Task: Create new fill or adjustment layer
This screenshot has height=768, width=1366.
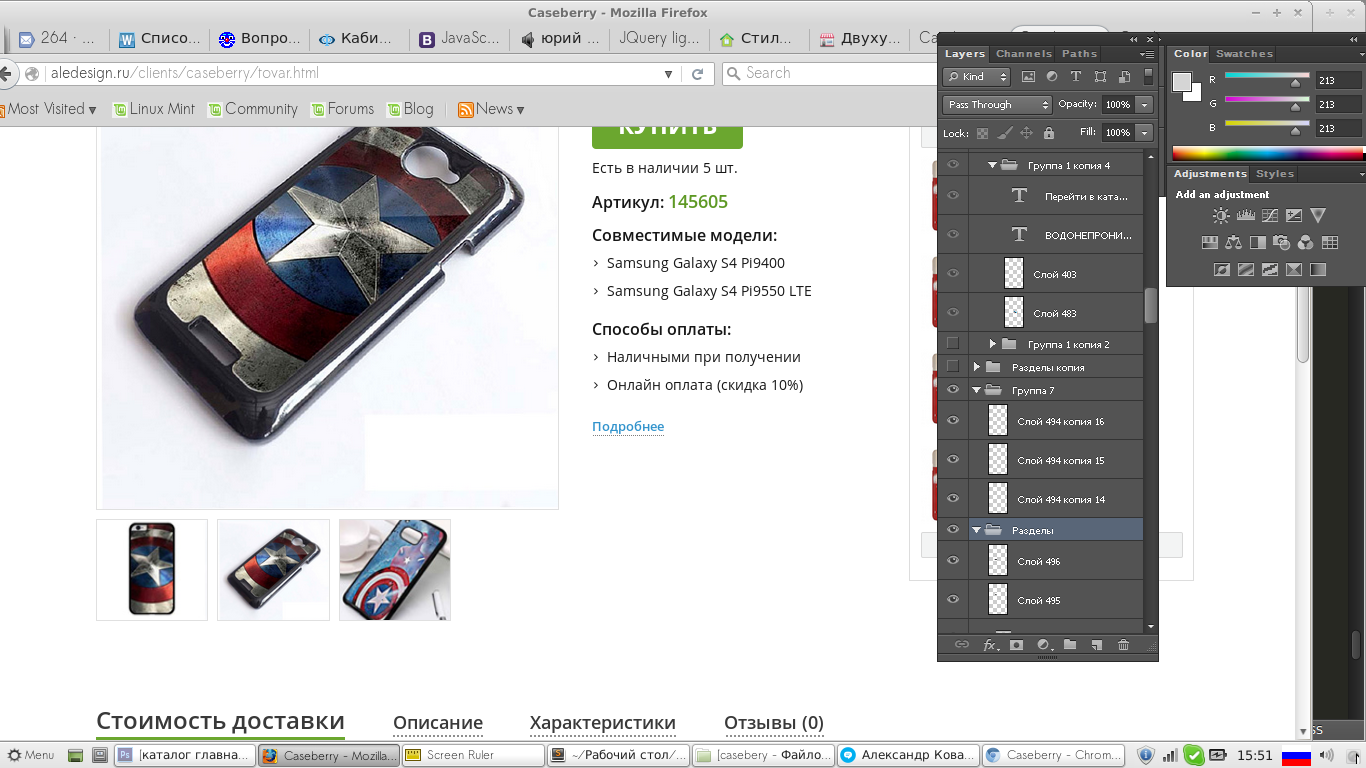Action: (1044, 645)
